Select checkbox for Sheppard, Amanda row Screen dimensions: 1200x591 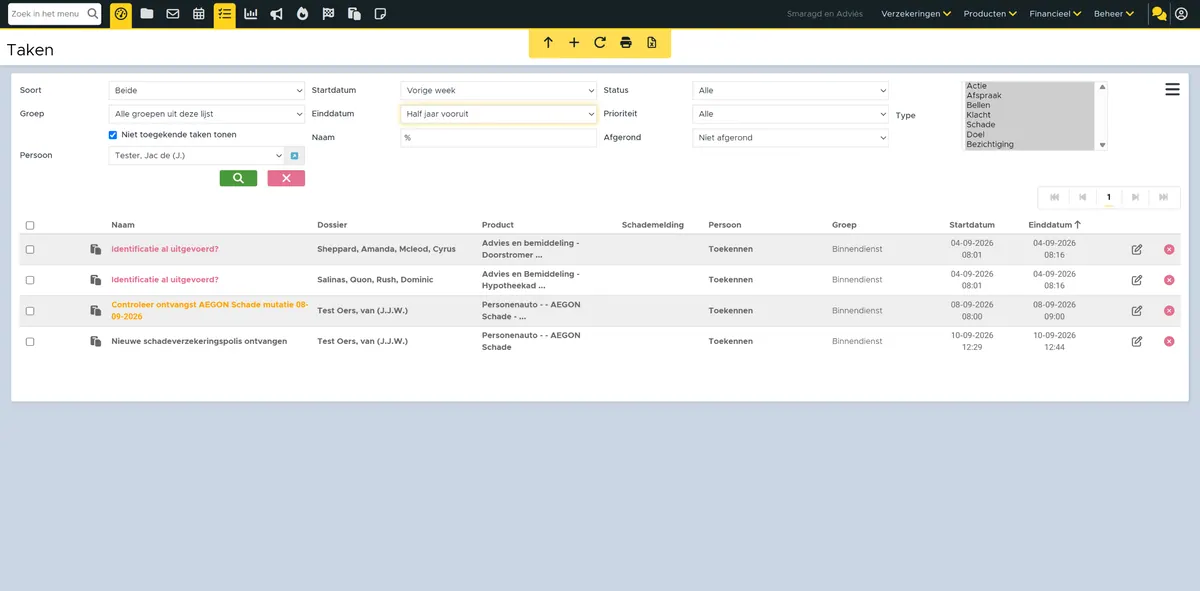[30, 249]
